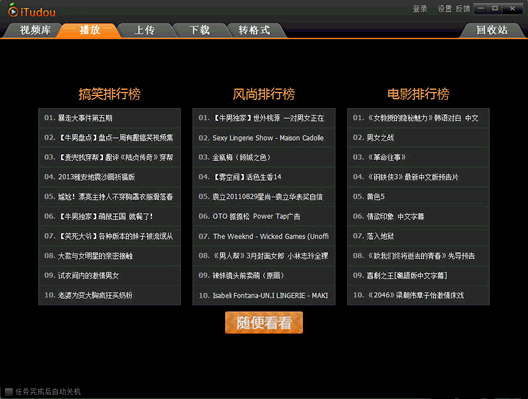The width and height of the screenshot is (528, 399).
Task: Open 06.【牛男独家】萌鼠王国 entry
Action: (x=109, y=217)
